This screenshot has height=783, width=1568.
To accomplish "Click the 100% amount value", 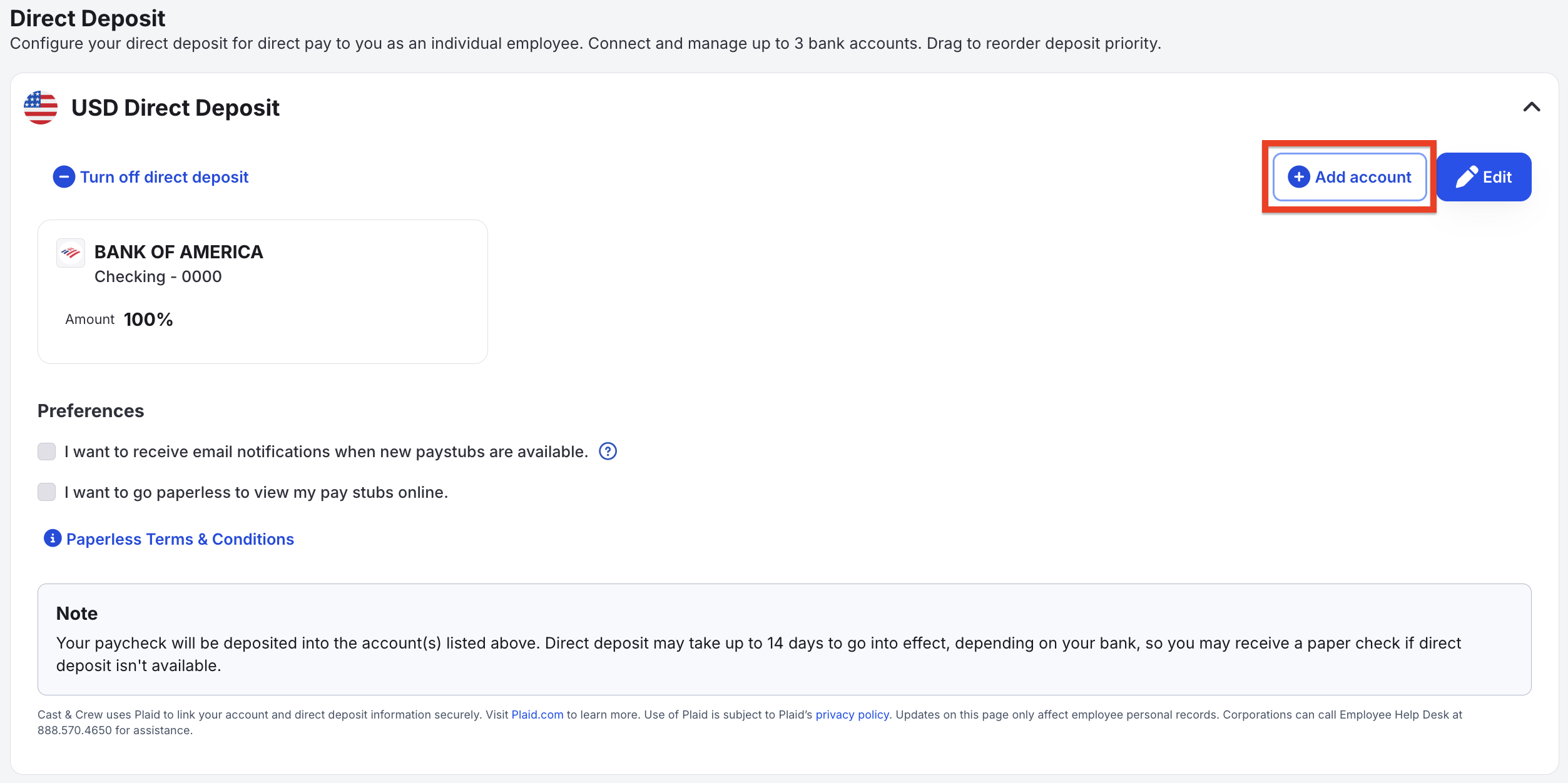I will (148, 320).
